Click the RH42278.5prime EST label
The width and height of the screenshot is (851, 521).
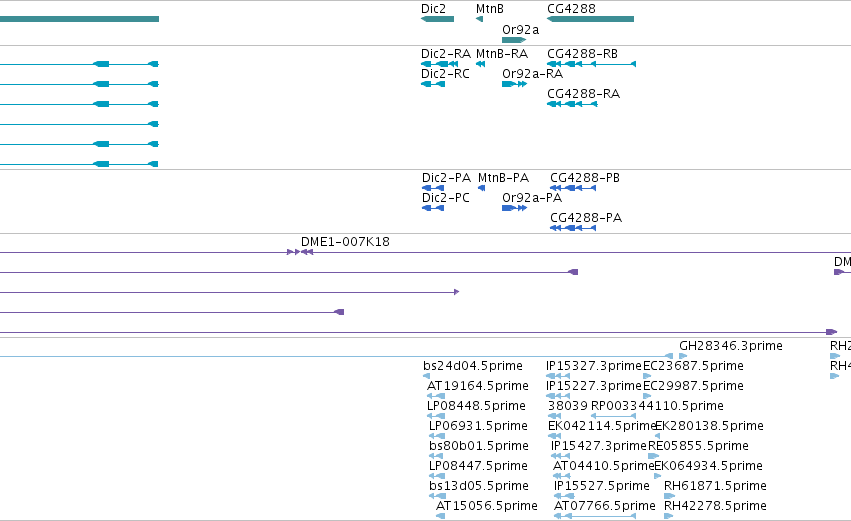715,506
